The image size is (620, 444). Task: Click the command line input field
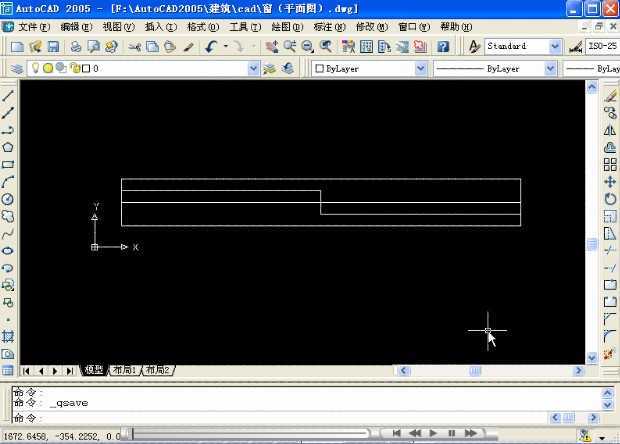pos(279,418)
